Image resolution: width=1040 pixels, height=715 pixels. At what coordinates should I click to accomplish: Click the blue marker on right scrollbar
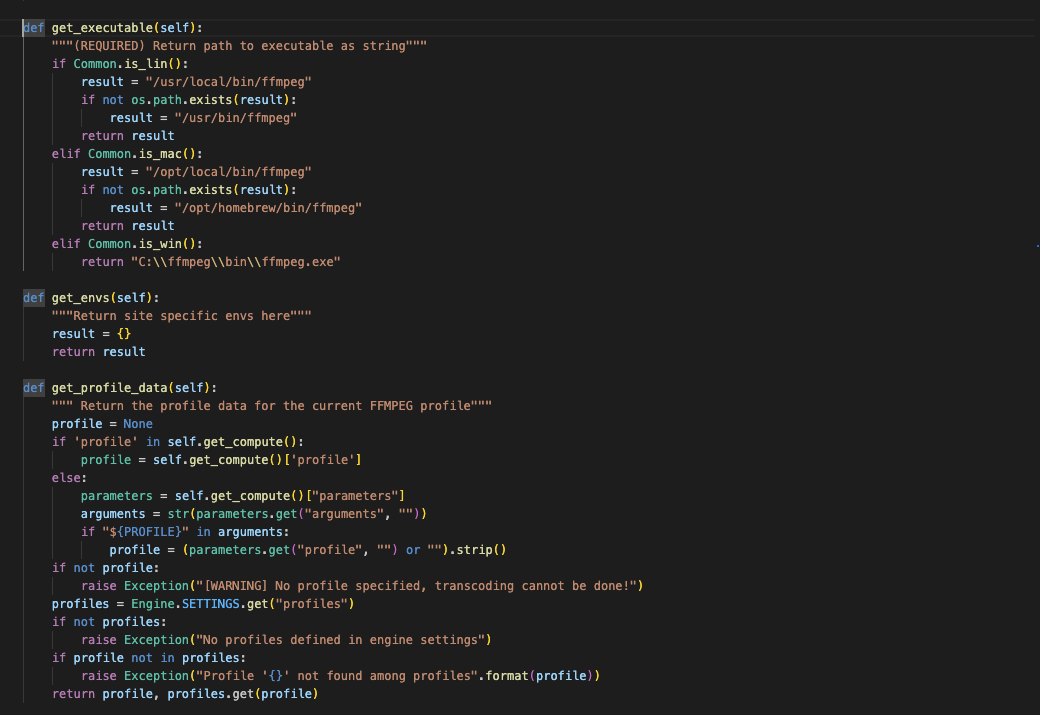coord(1037,244)
